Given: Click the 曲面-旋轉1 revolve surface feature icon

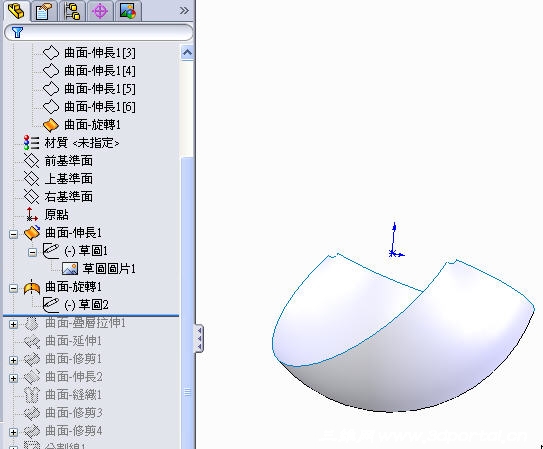Looking at the screenshot, I should (32, 287).
